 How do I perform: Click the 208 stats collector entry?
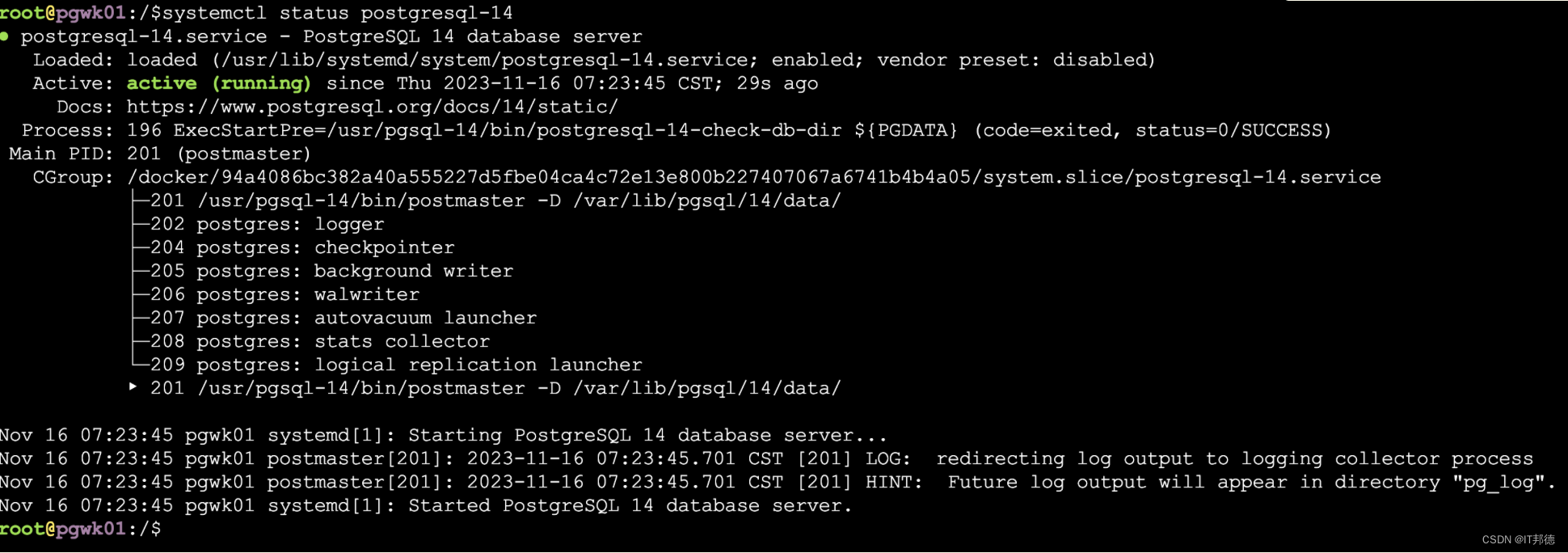[320, 341]
